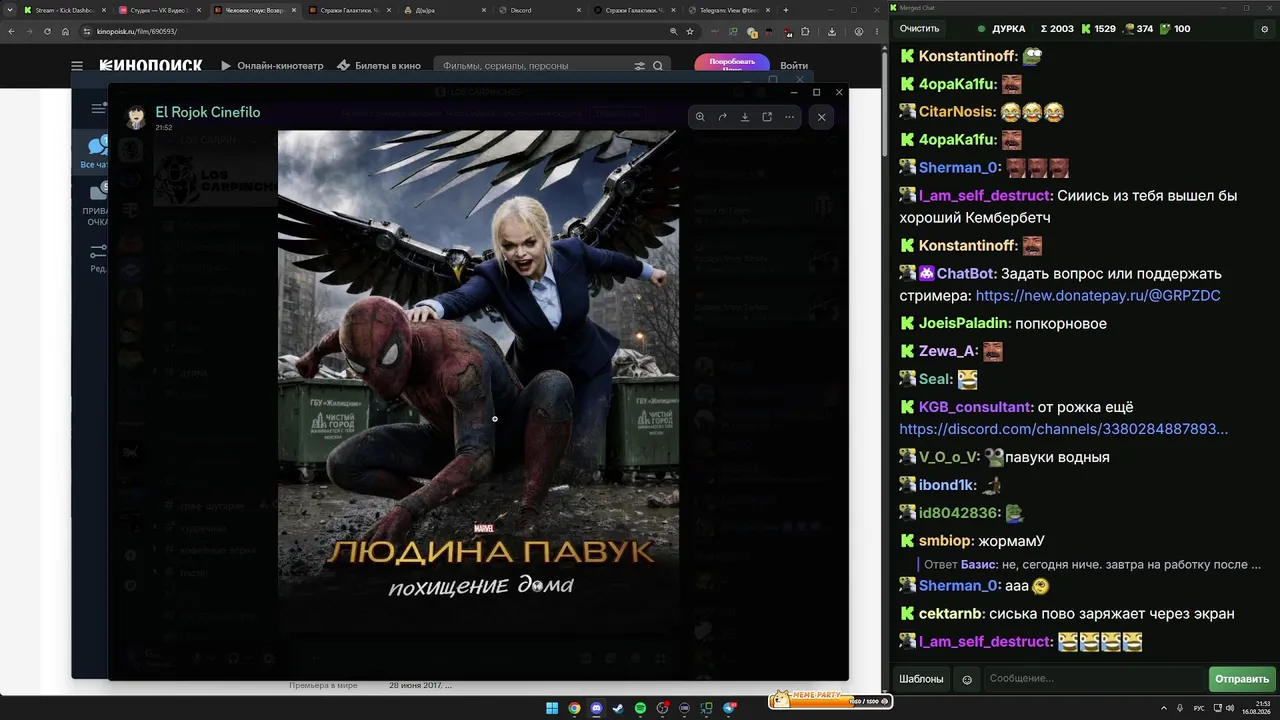Switch to the Telegram browser tab
1280x720 pixels.
(x=730, y=10)
